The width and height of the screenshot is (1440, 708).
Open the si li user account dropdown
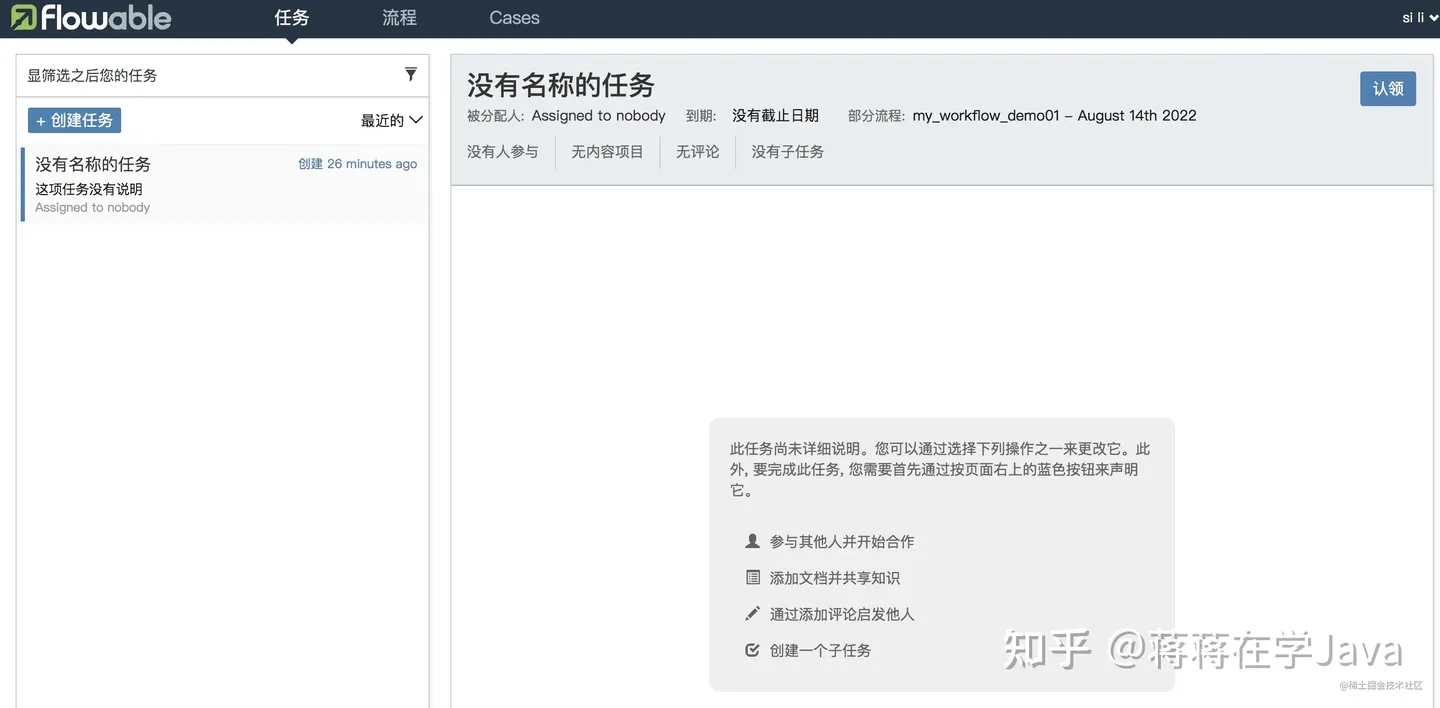[x=1417, y=17]
